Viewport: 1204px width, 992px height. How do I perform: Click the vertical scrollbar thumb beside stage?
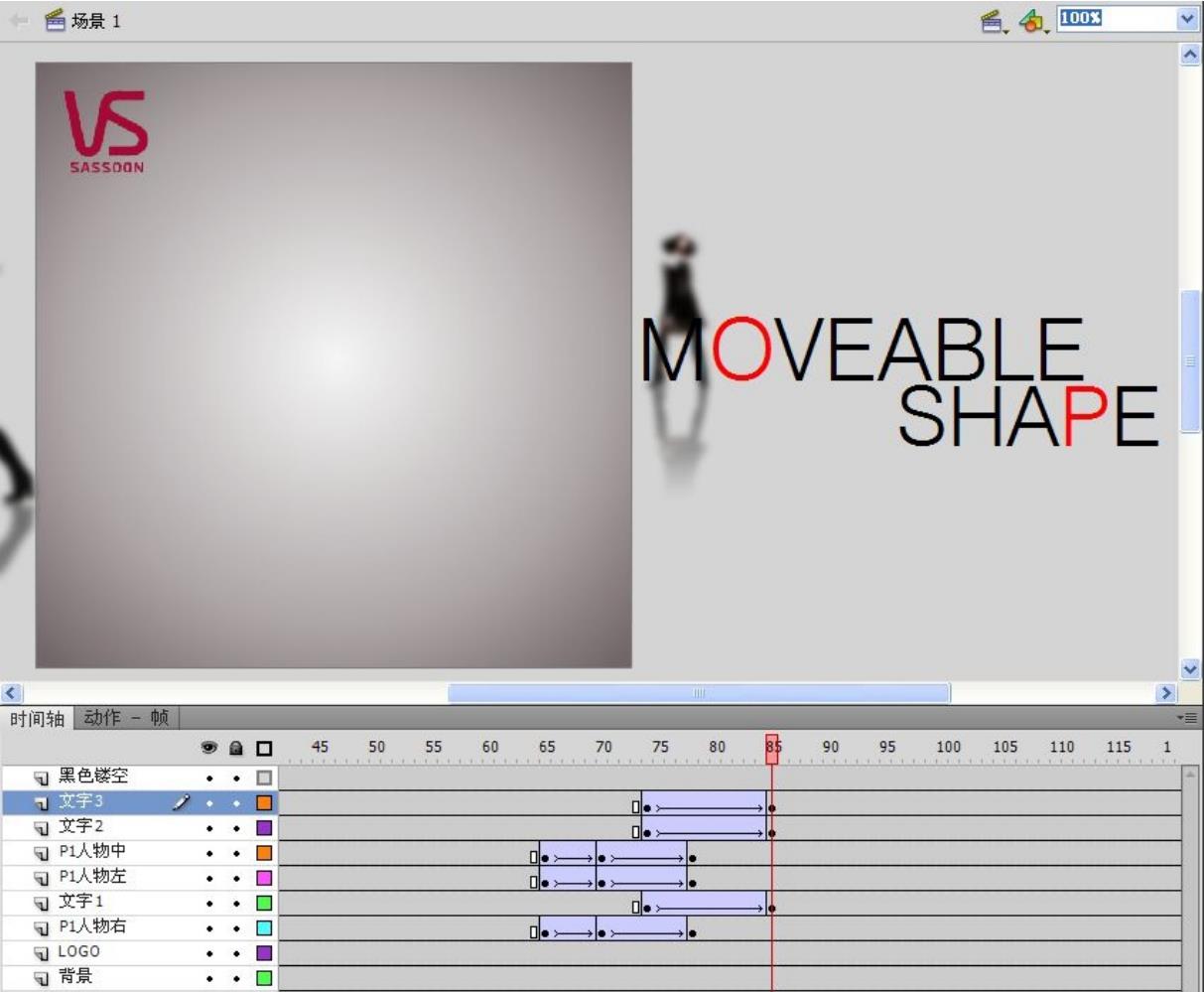[1190, 361]
